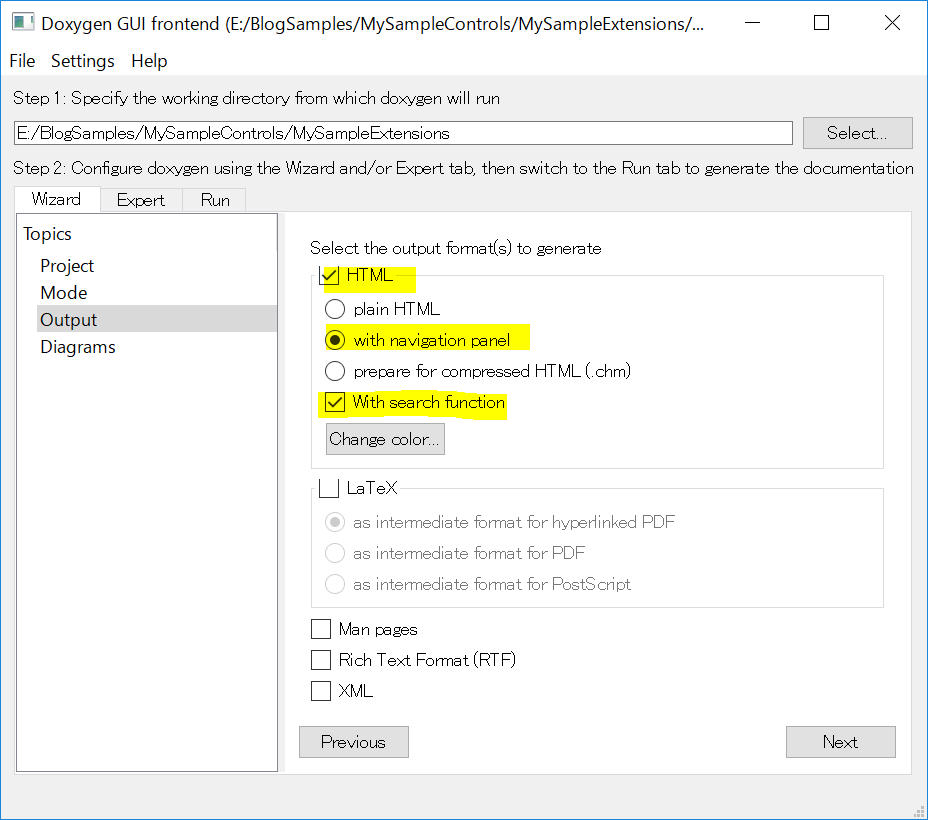Screen dimensions: 928x820
Task: Maximize the Doxygen window
Action: (821, 23)
